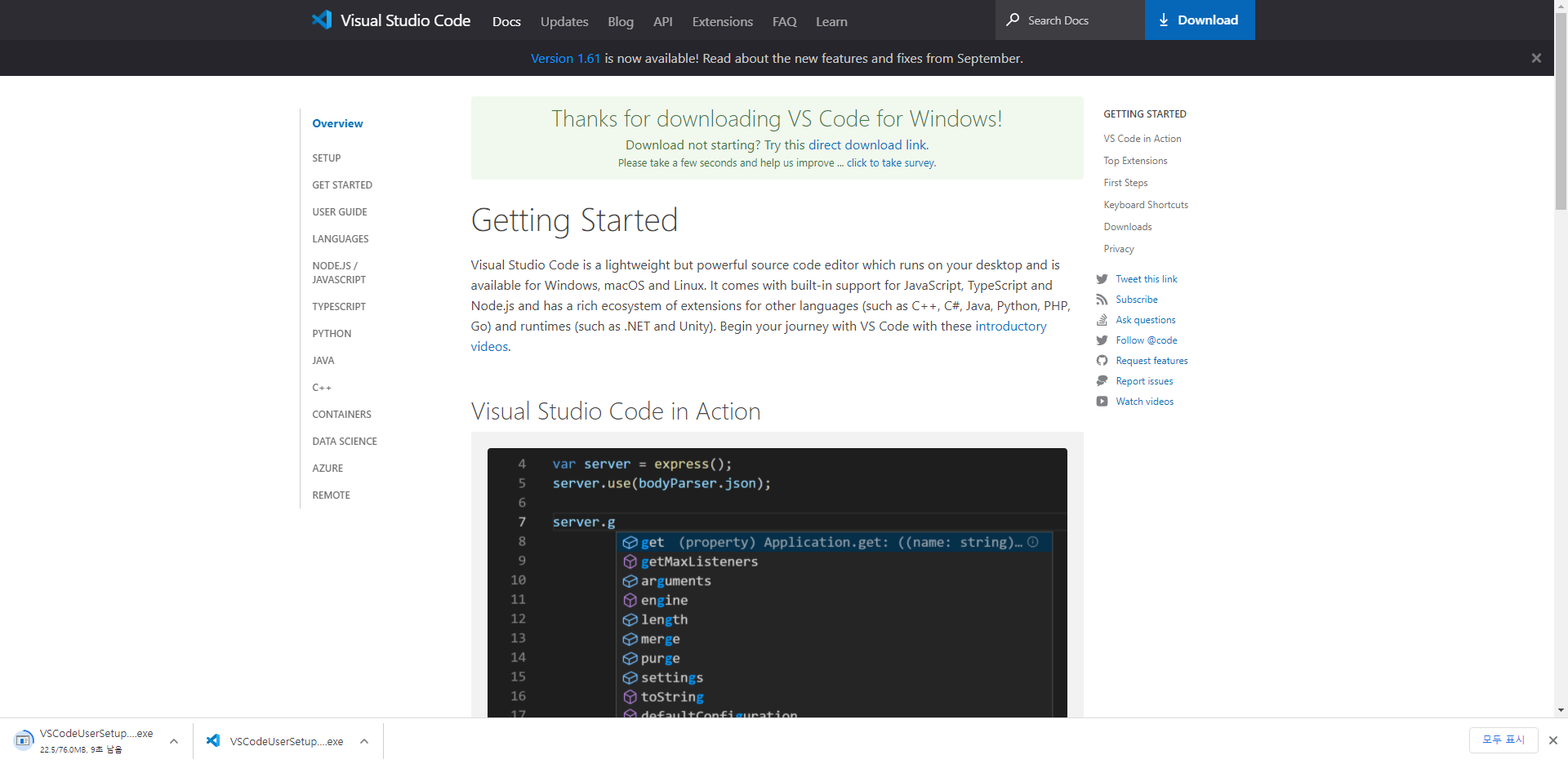1568x764 pixels.
Task: Open Learn in the top navigation
Action: (831, 21)
